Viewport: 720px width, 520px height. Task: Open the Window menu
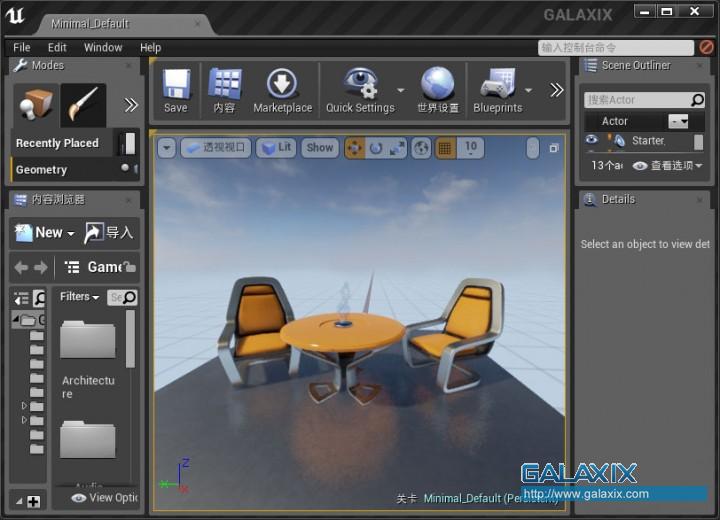[x=103, y=47]
